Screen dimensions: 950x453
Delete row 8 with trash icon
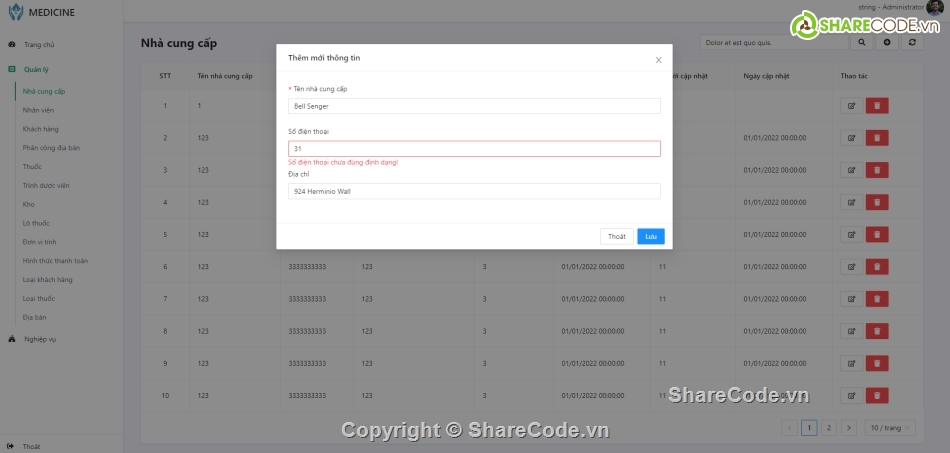(877, 331)
